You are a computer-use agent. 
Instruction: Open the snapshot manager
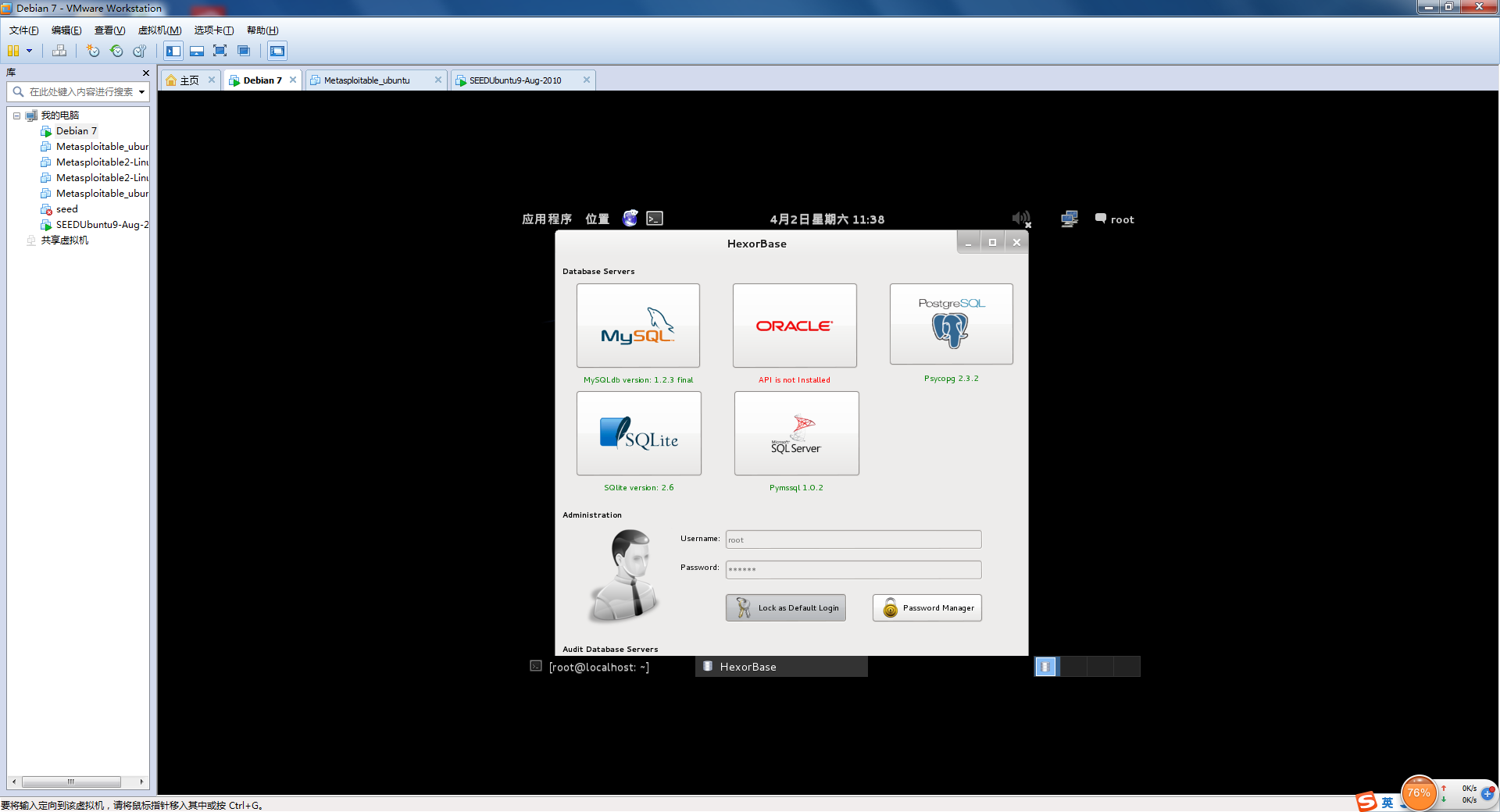tap(140, 51)
